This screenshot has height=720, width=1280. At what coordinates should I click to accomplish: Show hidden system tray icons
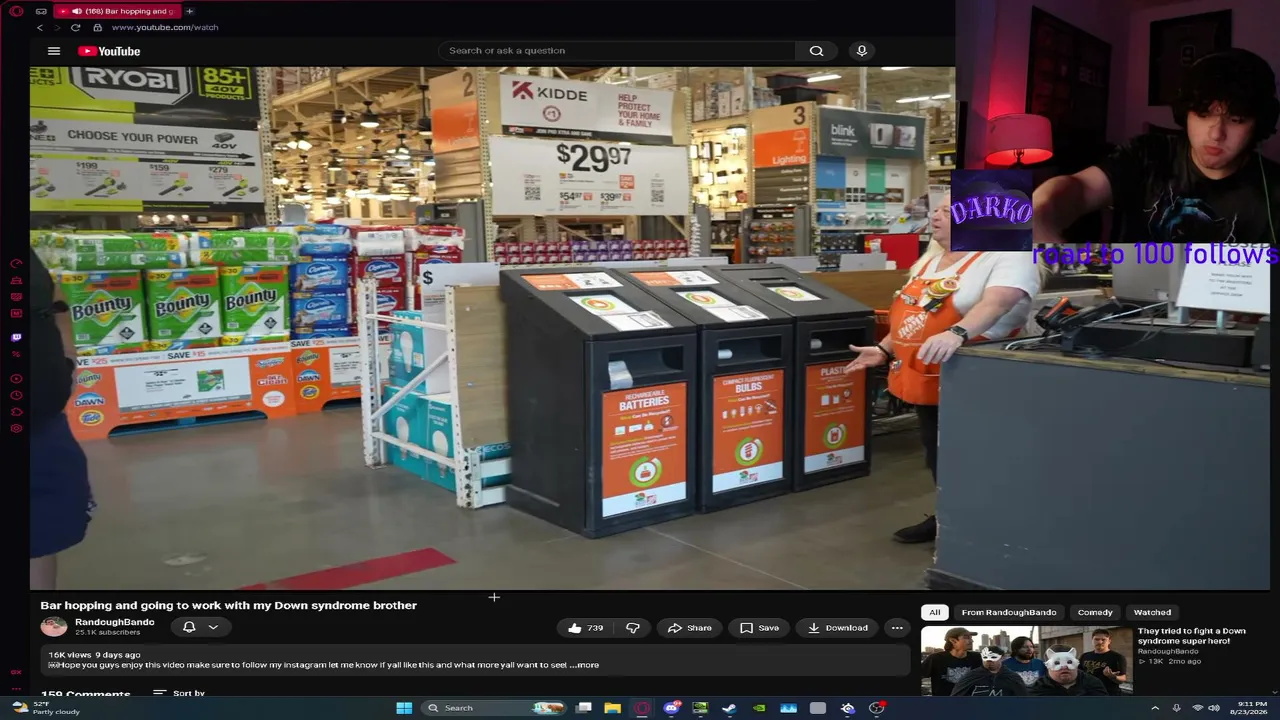[1155, 708]
